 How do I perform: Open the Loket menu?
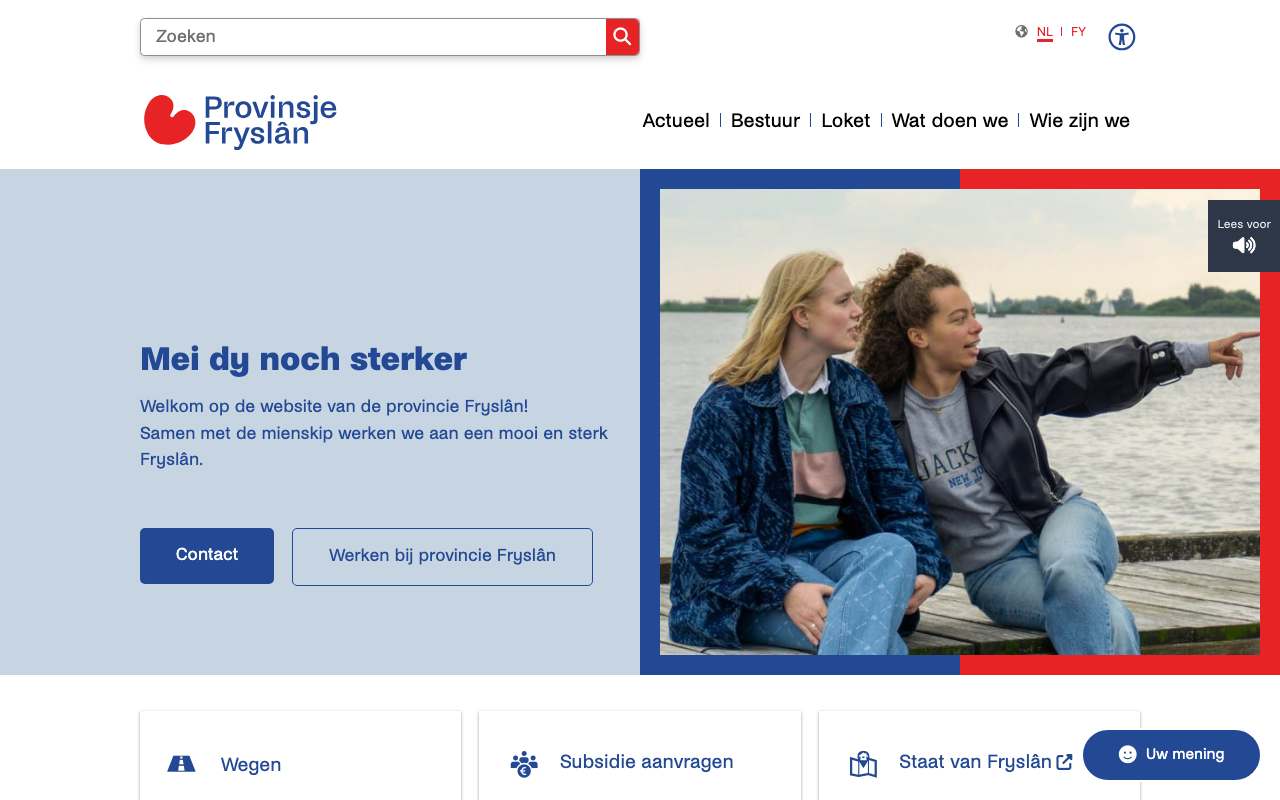pos(846,121)
